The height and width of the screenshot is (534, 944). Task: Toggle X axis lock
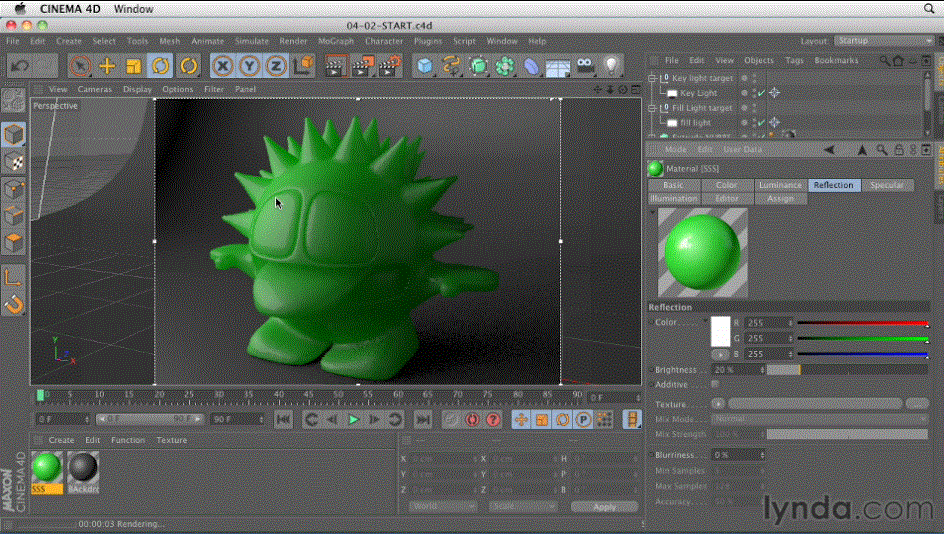tap(223, 66)
